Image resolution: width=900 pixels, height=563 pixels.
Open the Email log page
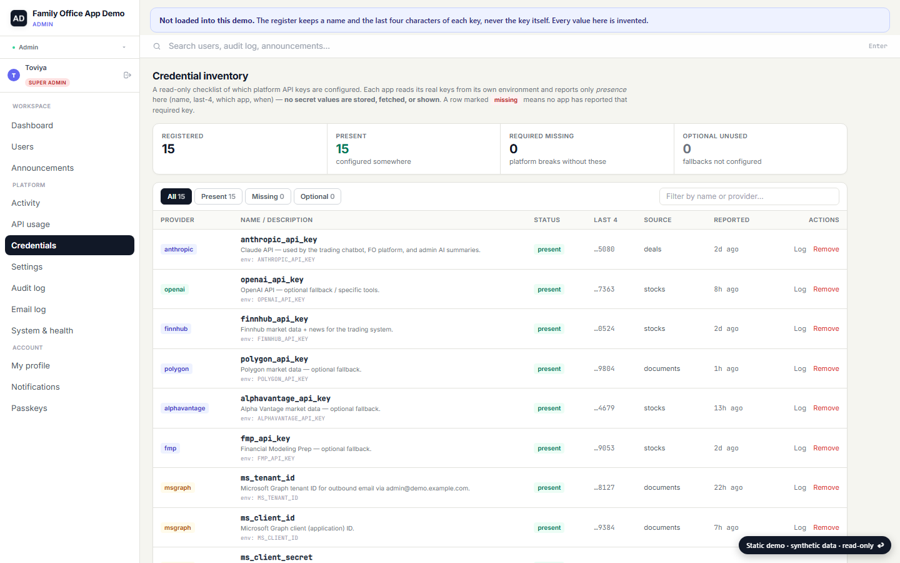[x=29, y=309]
